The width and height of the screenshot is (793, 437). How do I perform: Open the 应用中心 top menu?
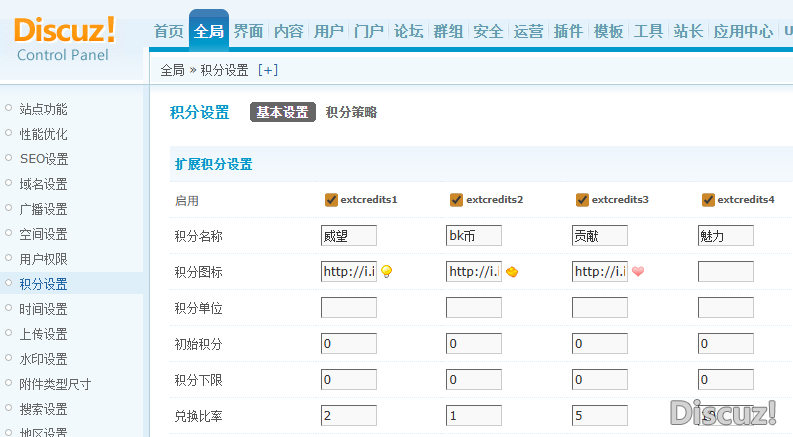(x=743, y=31)
